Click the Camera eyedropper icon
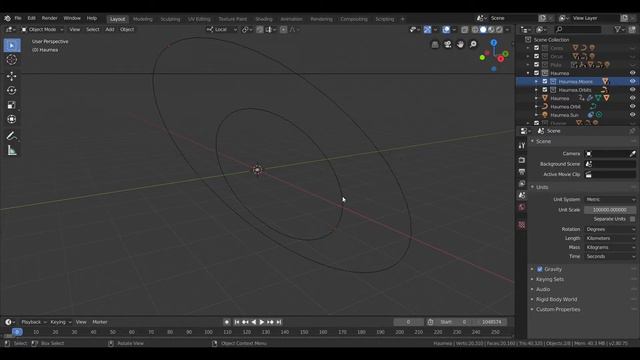The height and width of the screenshot is (360, 640). [632, 154]
